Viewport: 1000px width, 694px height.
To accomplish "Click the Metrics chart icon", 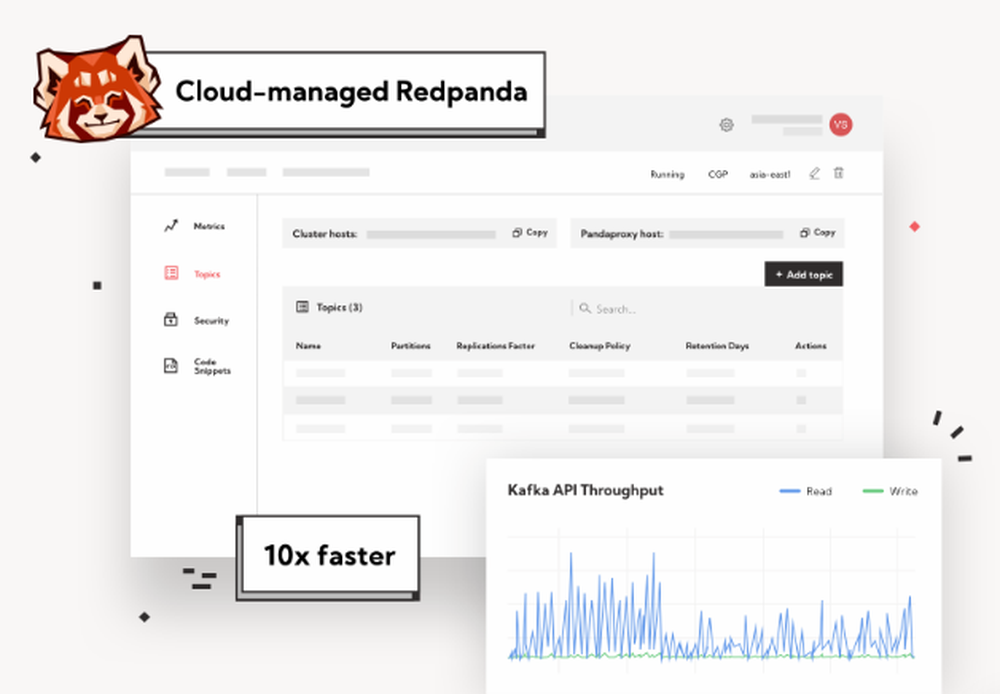I will click(171, 226).
